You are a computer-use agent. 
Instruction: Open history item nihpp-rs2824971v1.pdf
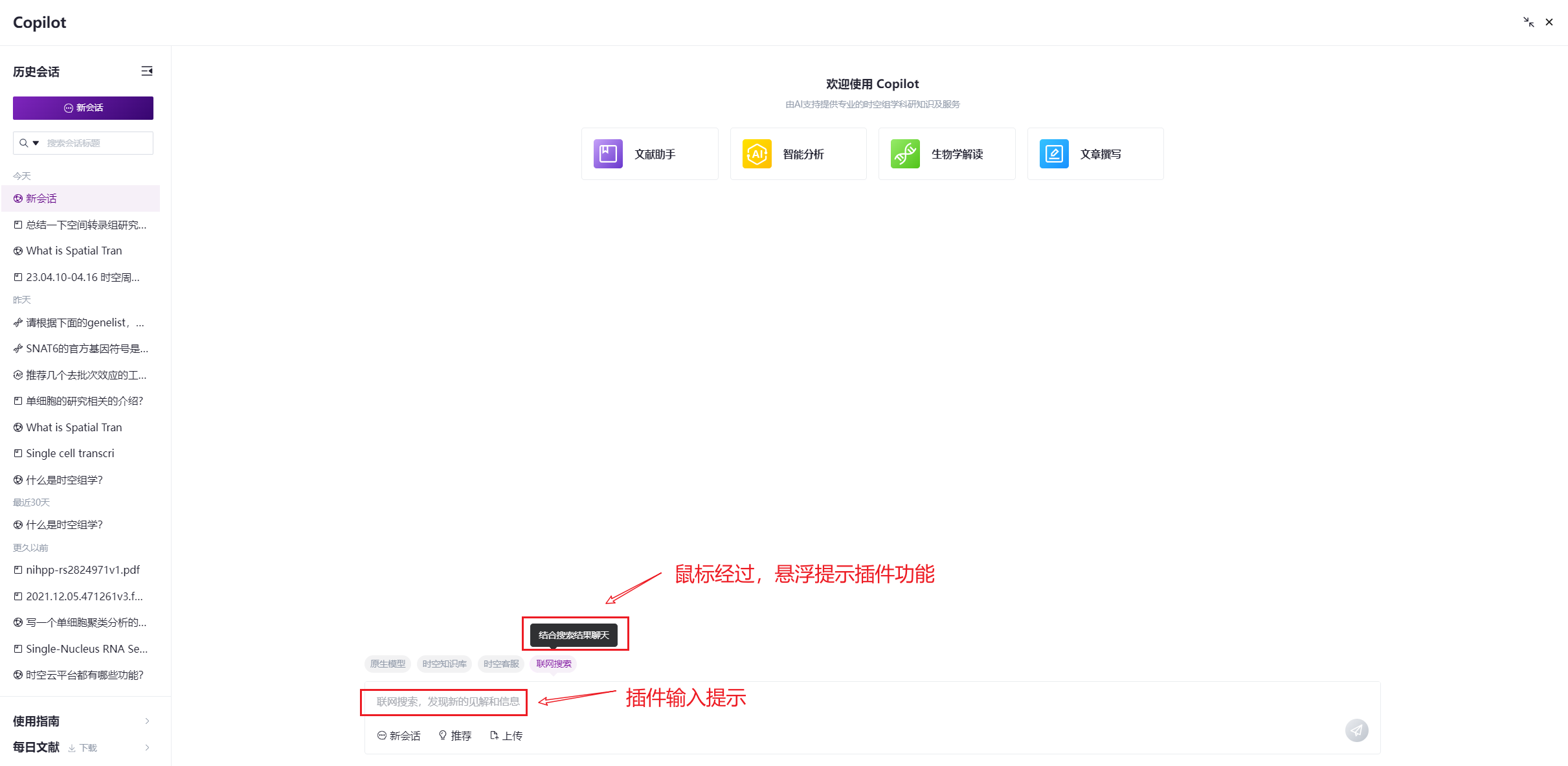point(82,570)
